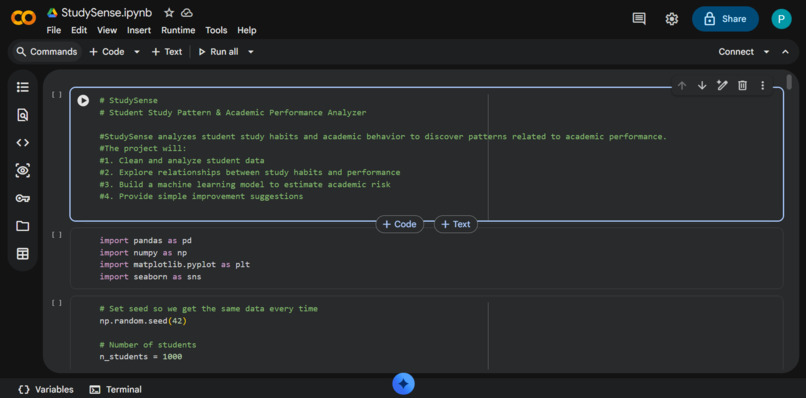Click the 'import seaborn as sns' line
Screen dimensions: 806x398
coord(150,277)
